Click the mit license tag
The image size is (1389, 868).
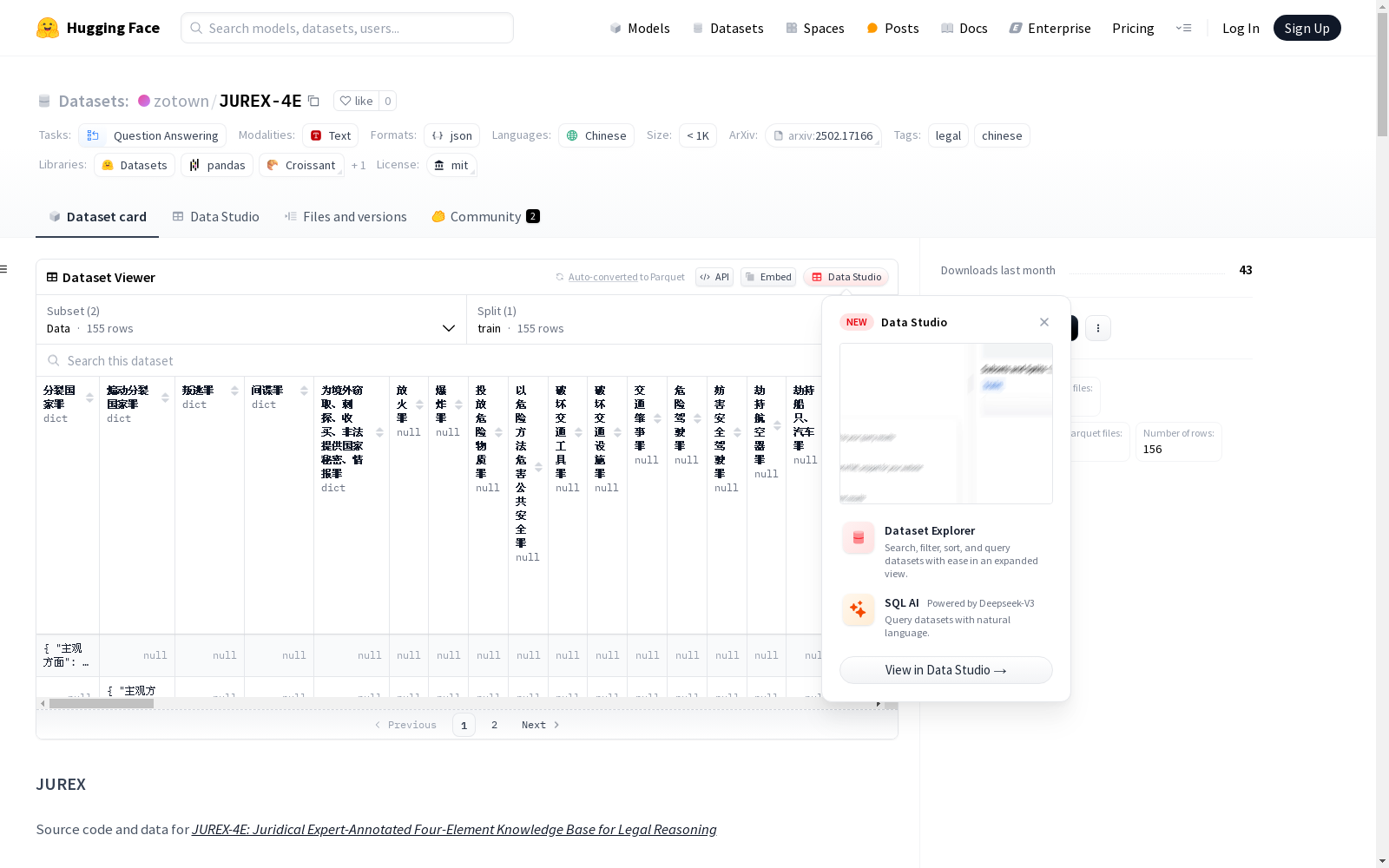click(451, 165)
